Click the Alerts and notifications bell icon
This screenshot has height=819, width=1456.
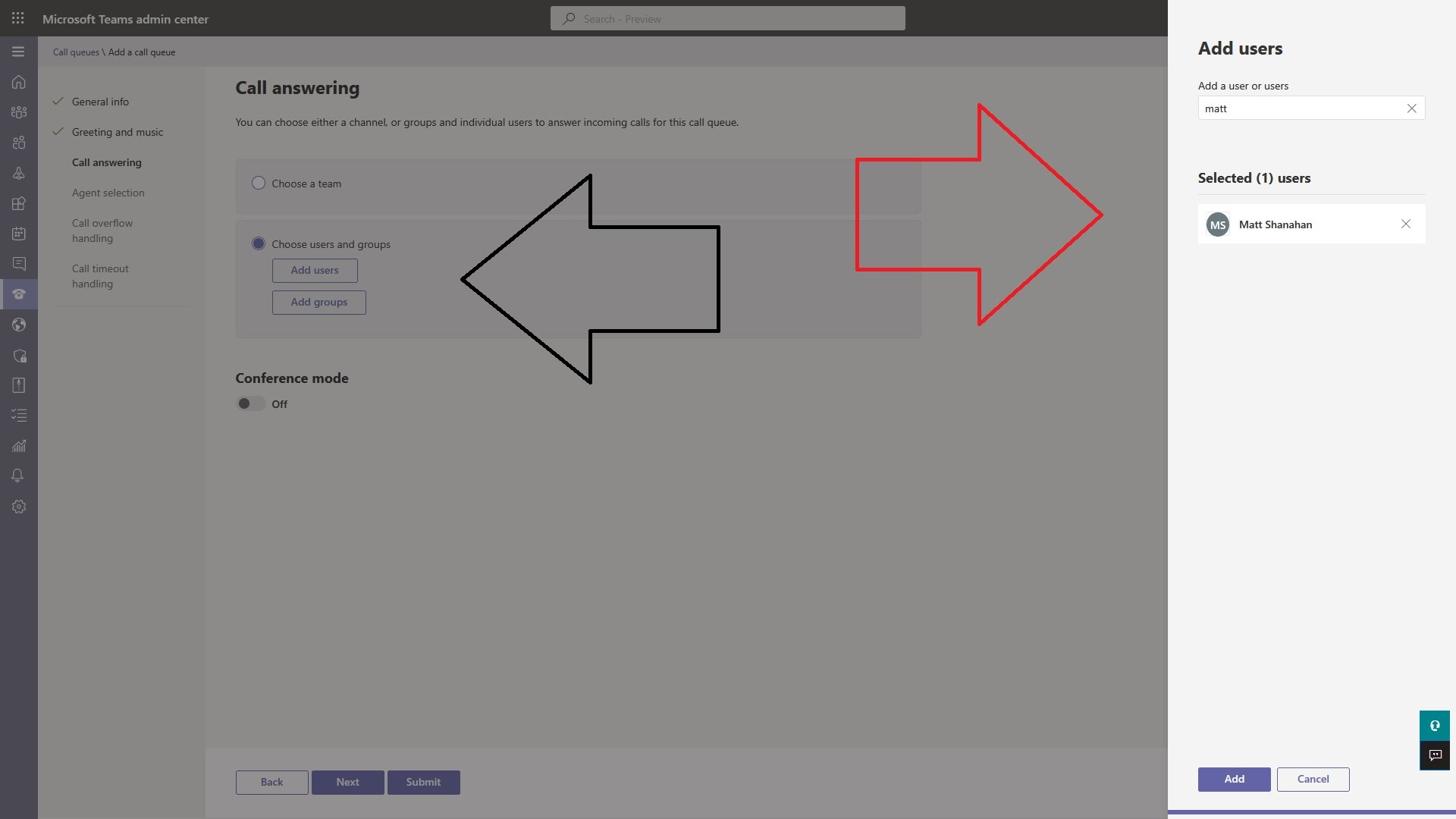(19, 477)
